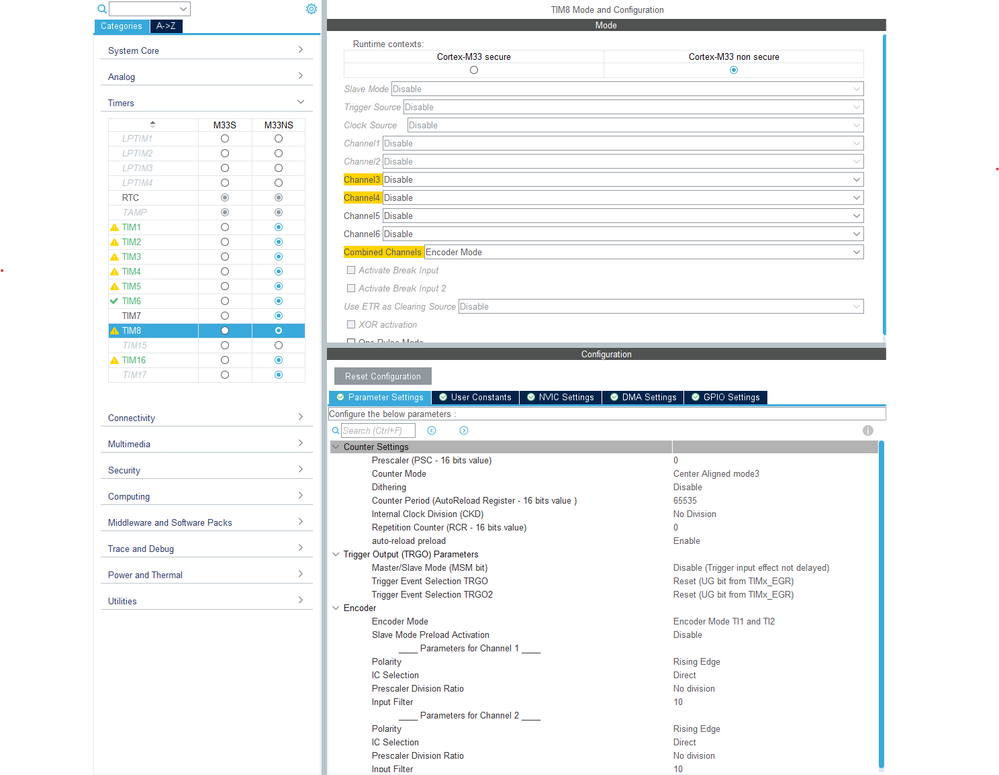
Task: Open the NVIC Settings tab
Action: click(x=560, y=398)
